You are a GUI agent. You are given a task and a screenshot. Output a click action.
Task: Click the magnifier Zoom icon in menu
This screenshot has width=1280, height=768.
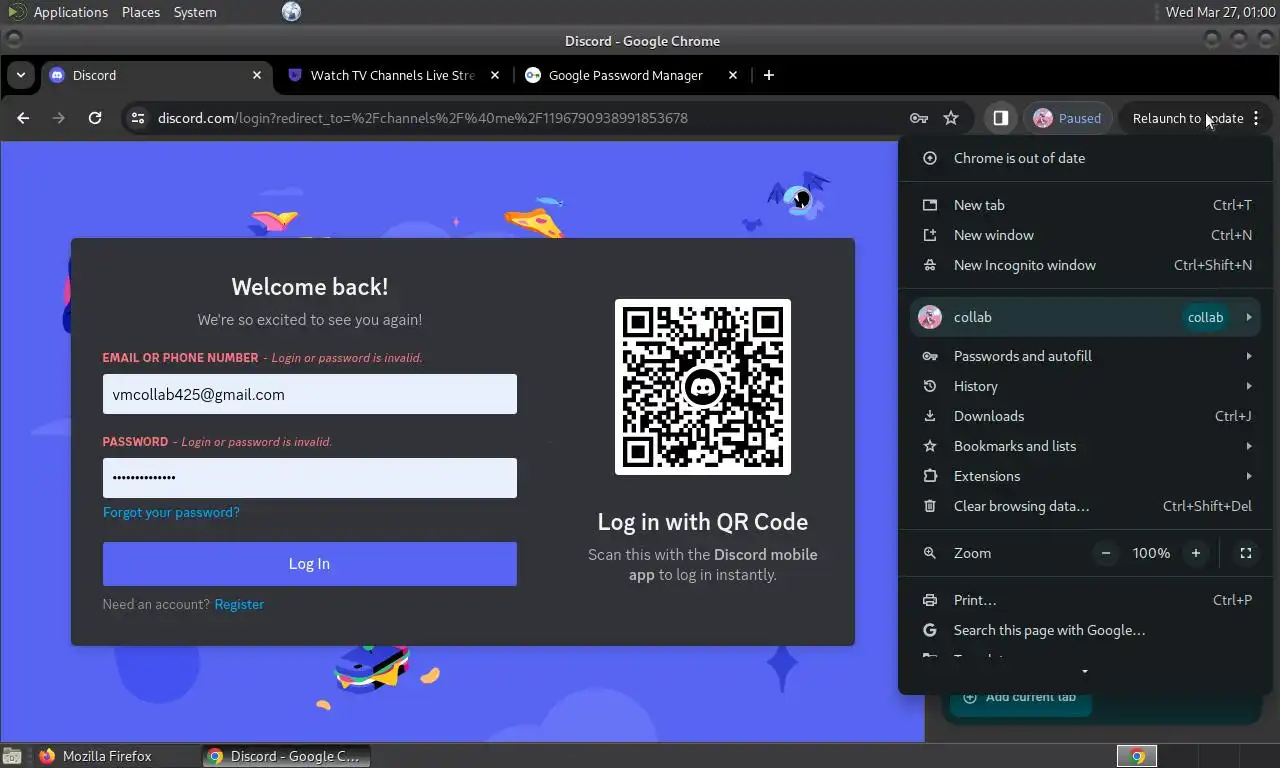tap(930, 553)
